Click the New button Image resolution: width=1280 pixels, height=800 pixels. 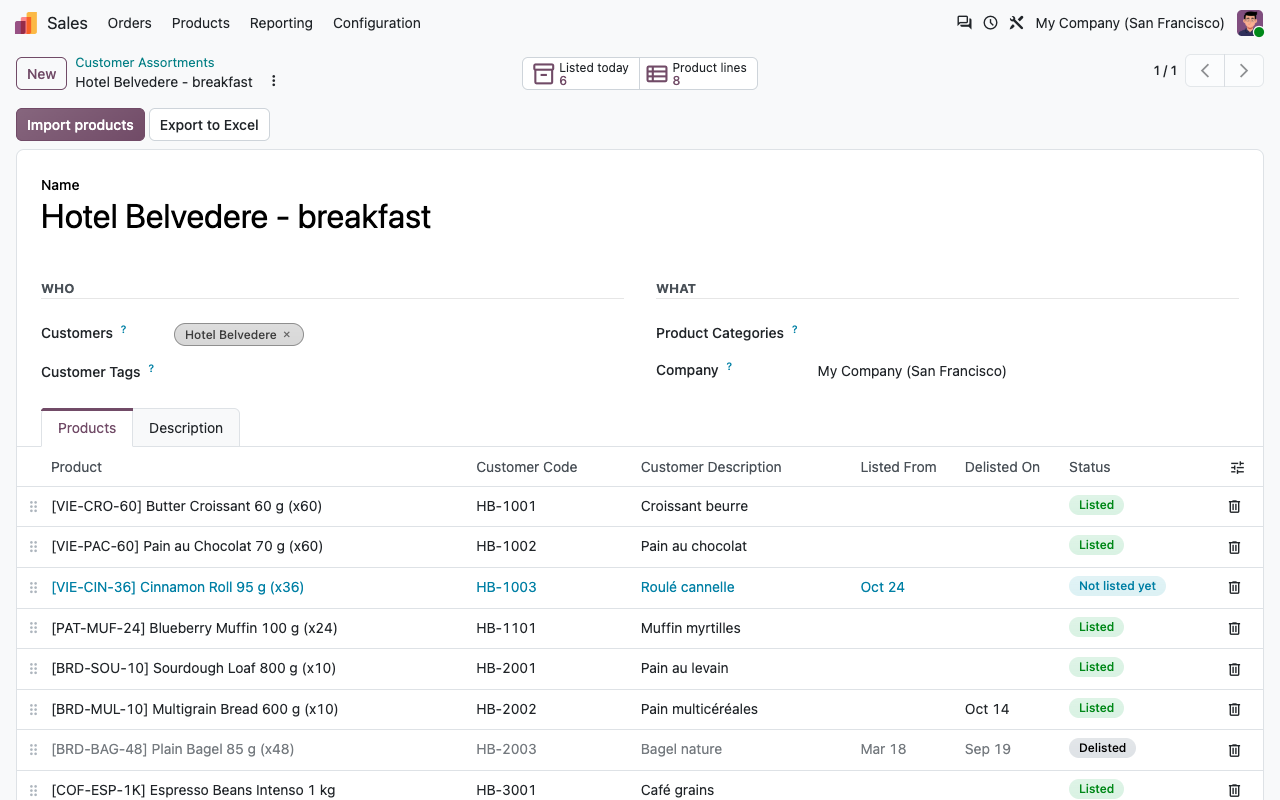tap(42, 74)
